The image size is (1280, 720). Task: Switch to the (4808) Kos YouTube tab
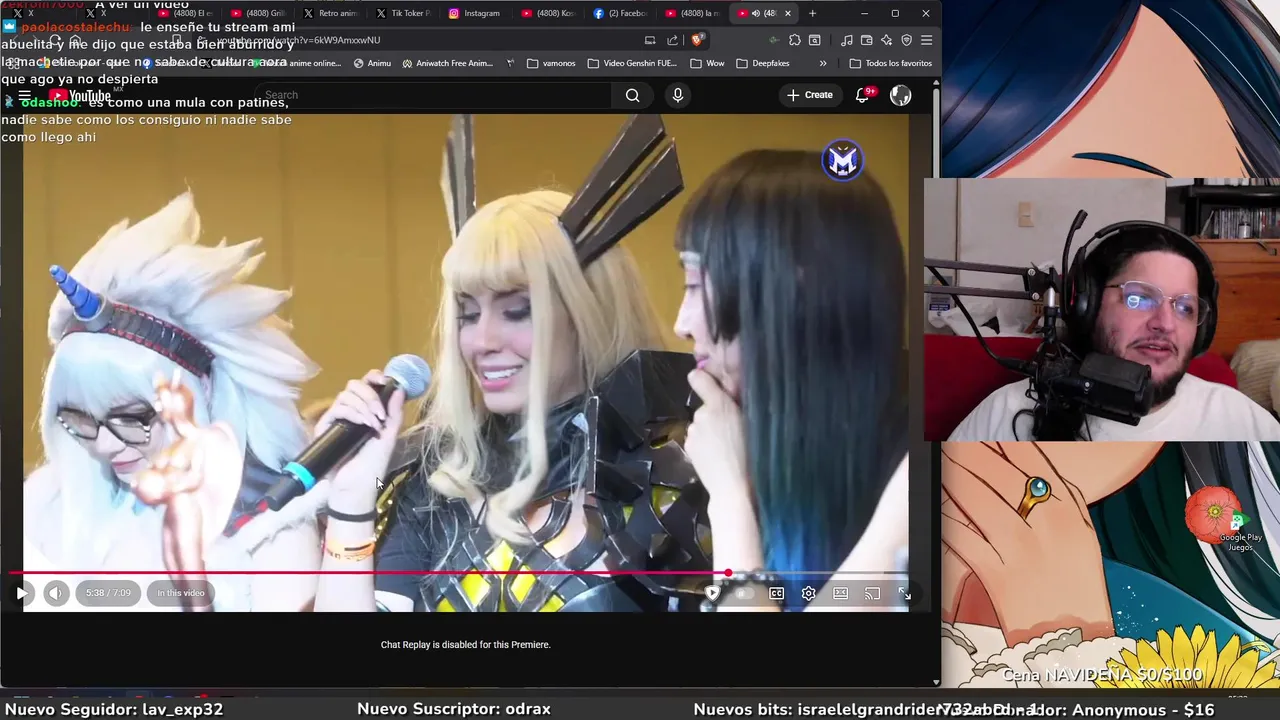pyautogui.click(x=547, y=13)
